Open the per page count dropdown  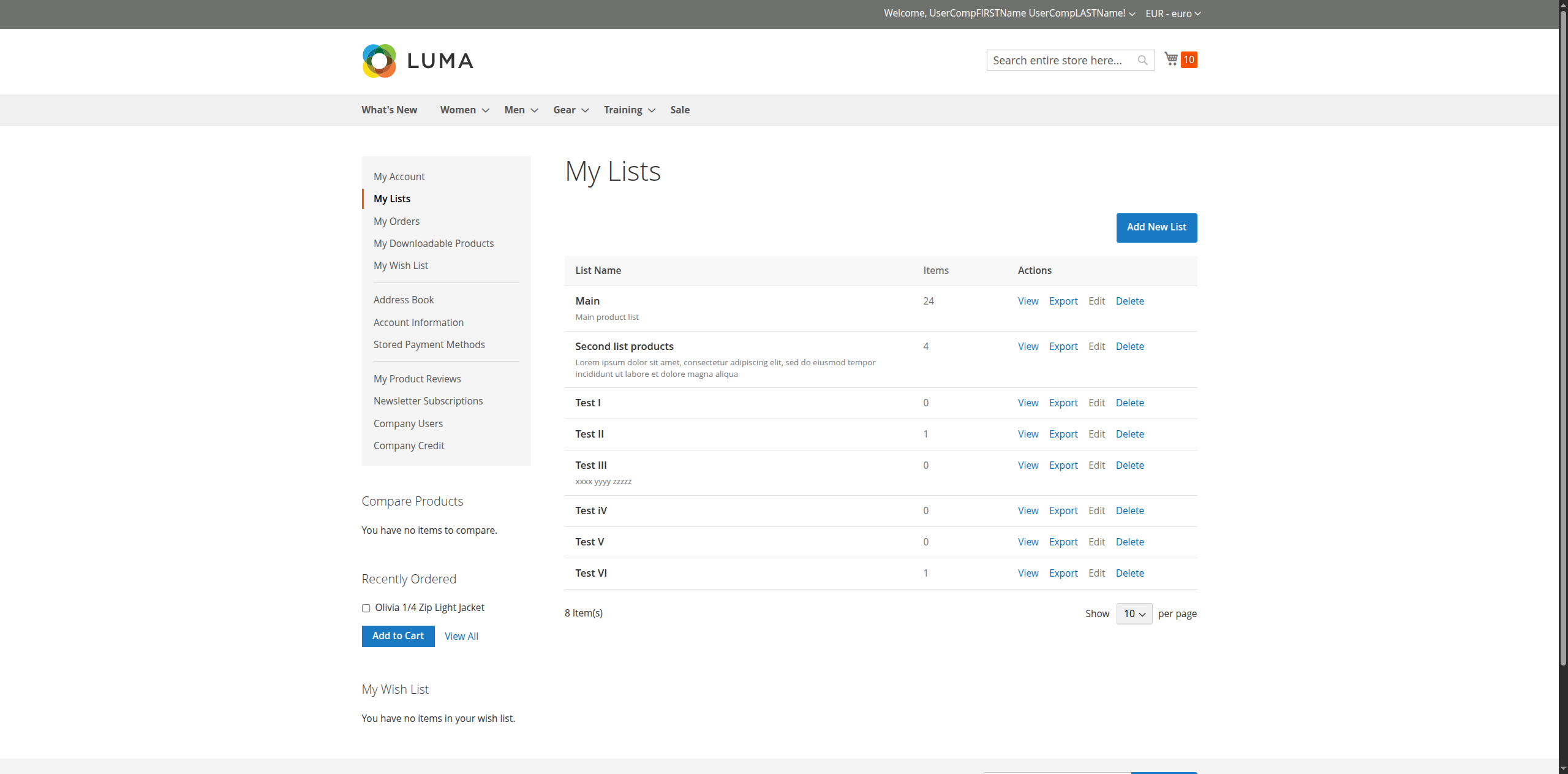click(1134, 613)
